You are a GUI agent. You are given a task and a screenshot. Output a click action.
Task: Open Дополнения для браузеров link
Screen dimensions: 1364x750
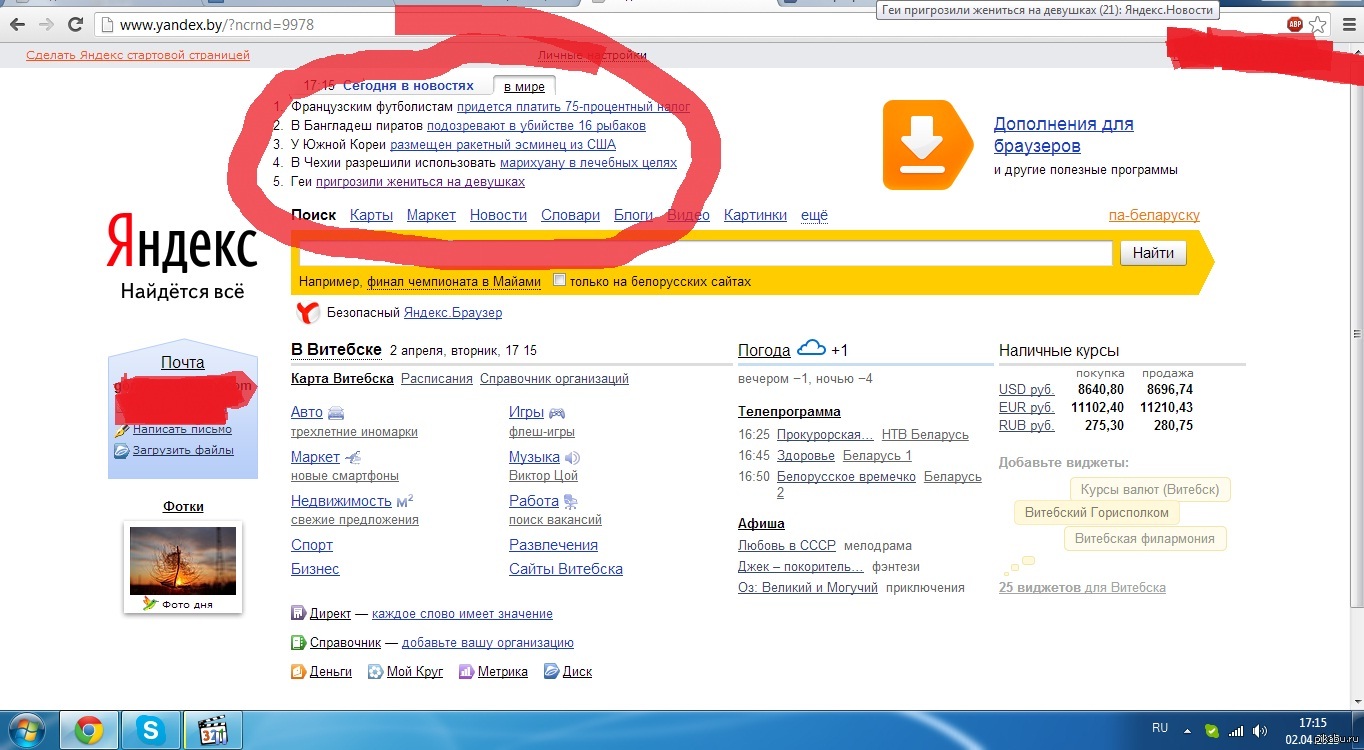(1063, 135)
